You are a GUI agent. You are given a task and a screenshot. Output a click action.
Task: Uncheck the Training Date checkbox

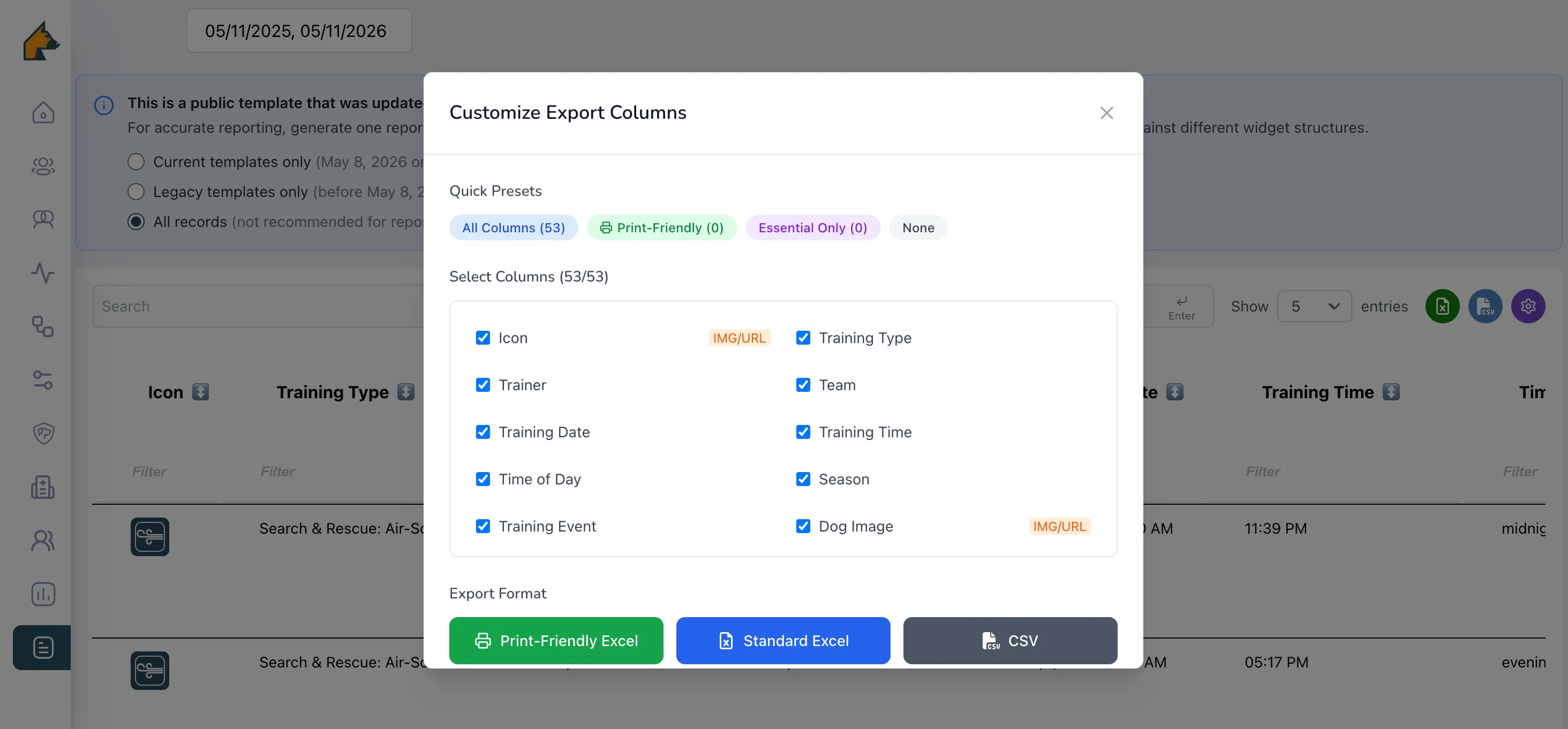(482, 432)
